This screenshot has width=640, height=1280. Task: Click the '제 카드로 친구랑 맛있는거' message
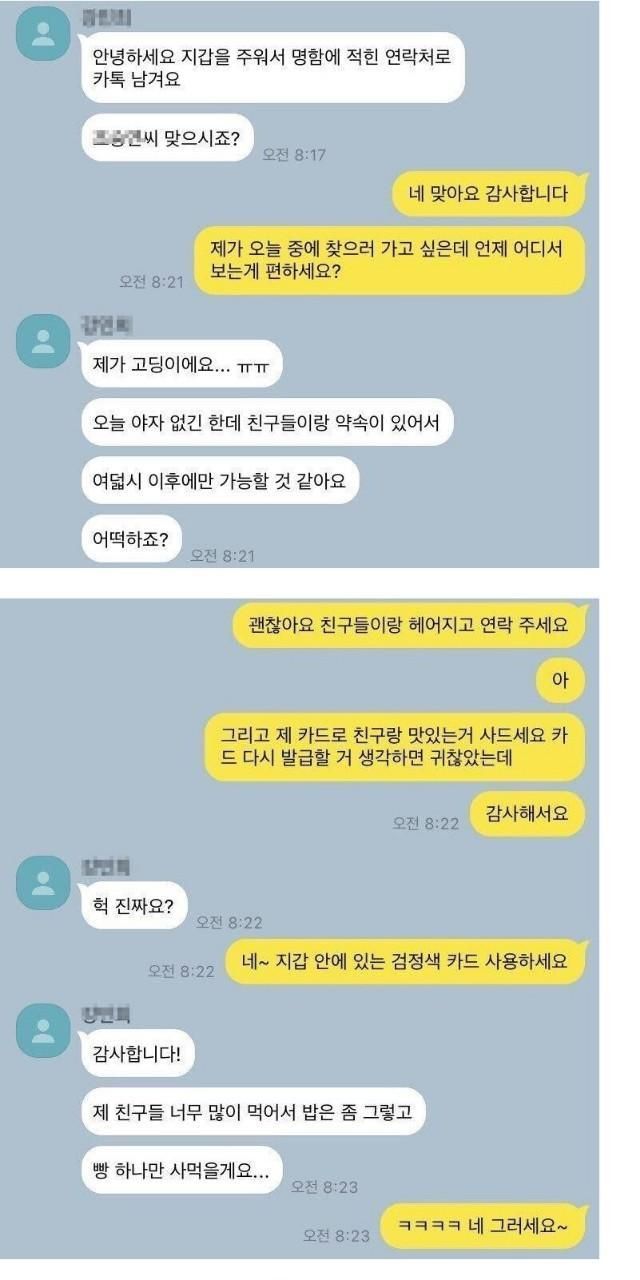click(395, 747)
